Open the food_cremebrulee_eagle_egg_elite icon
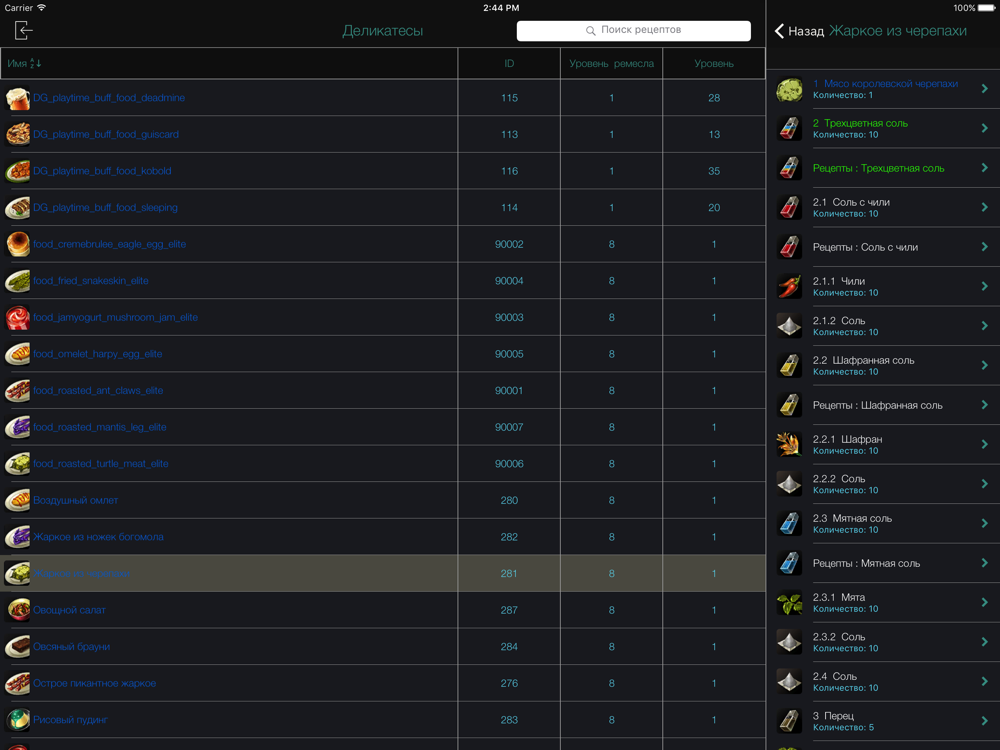The image size is (1000, 750). point(18,244)
